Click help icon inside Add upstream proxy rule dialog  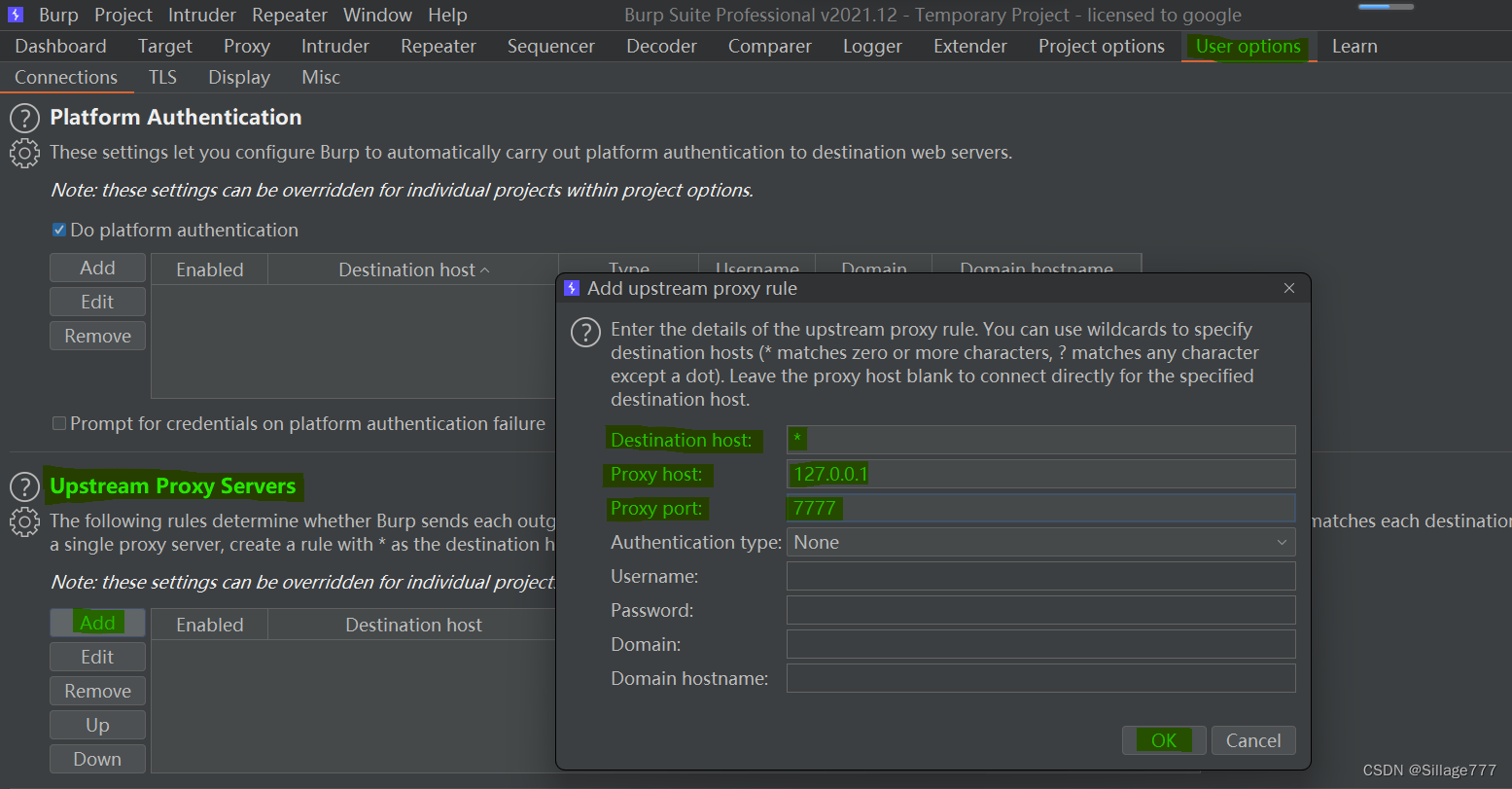click(x=585, y=333)
